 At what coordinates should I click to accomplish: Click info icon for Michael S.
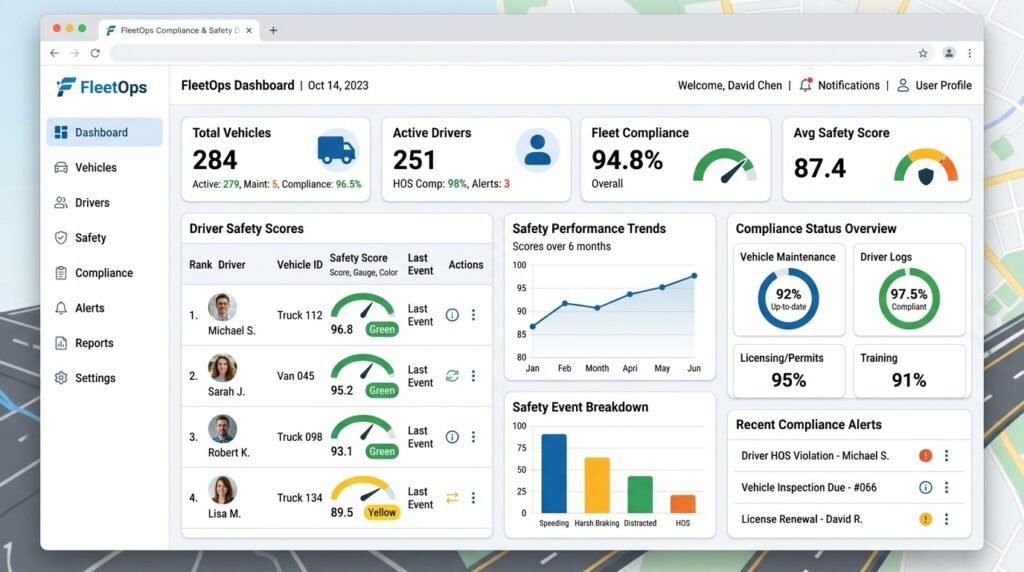coord(452,315)
